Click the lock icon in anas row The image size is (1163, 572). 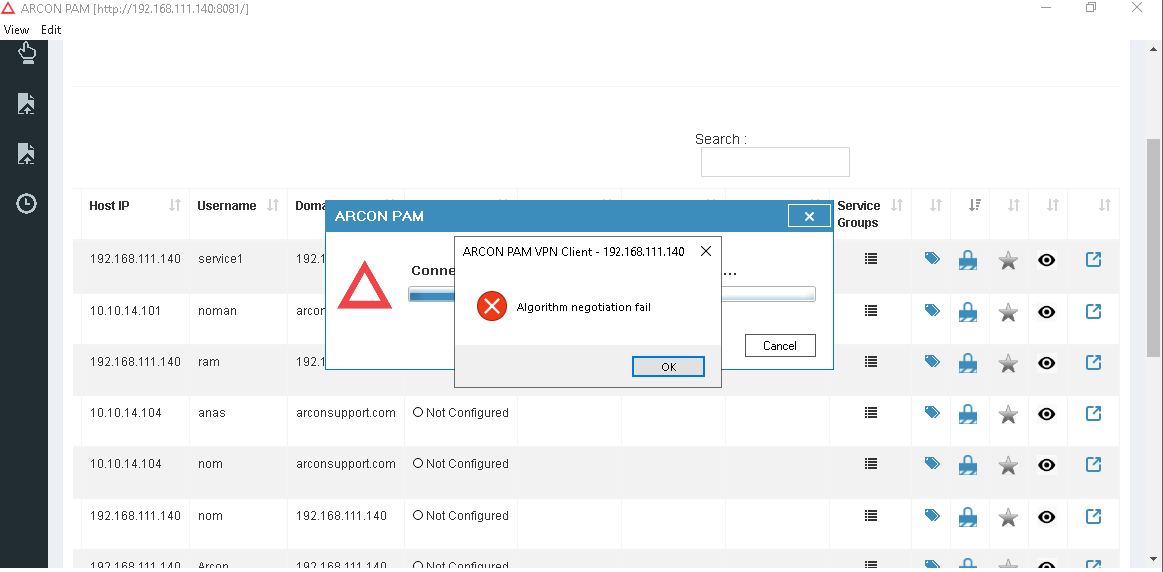coord(967,414)
